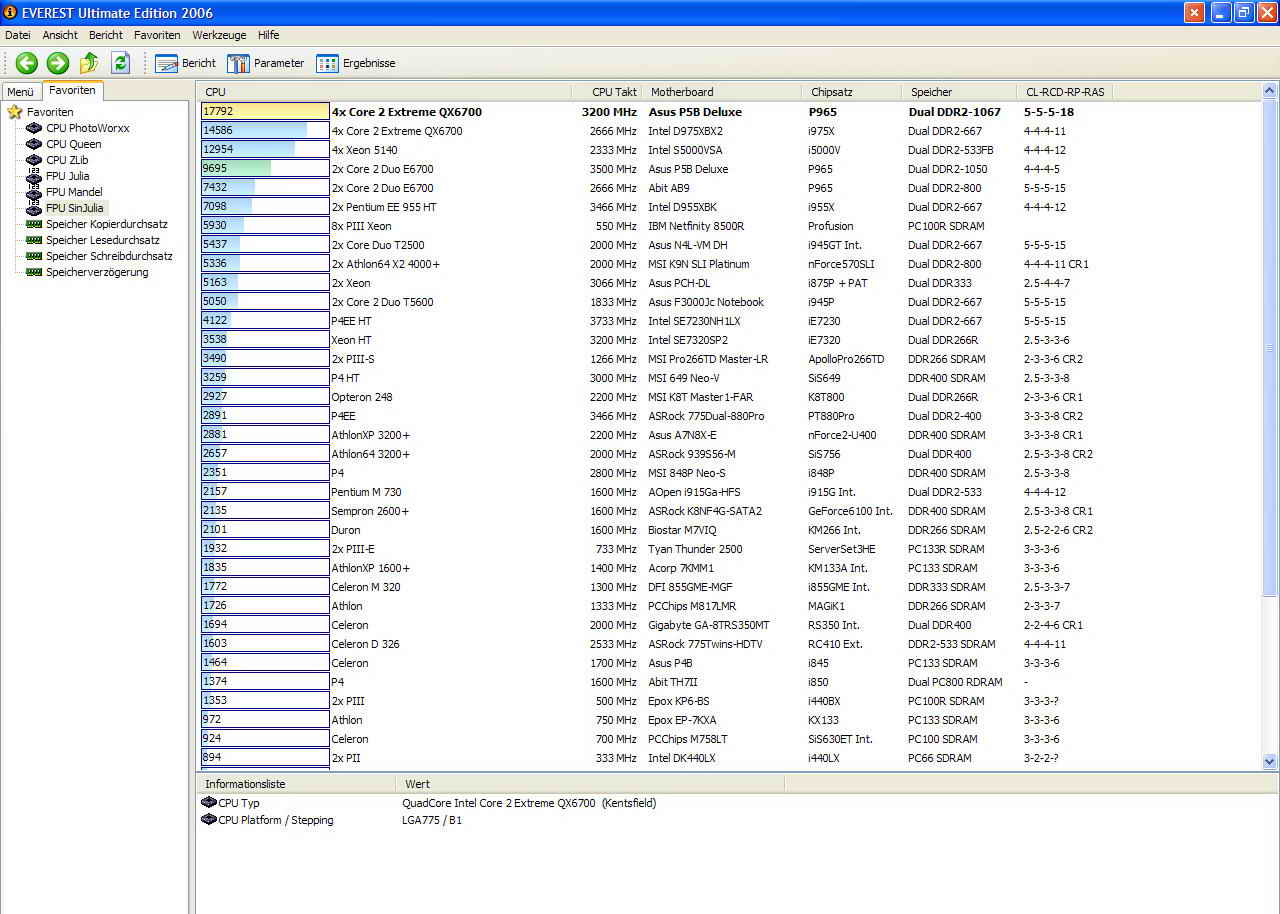Click the Speicher column header
Screen dimensions: 1280x914
coord(959,92)
